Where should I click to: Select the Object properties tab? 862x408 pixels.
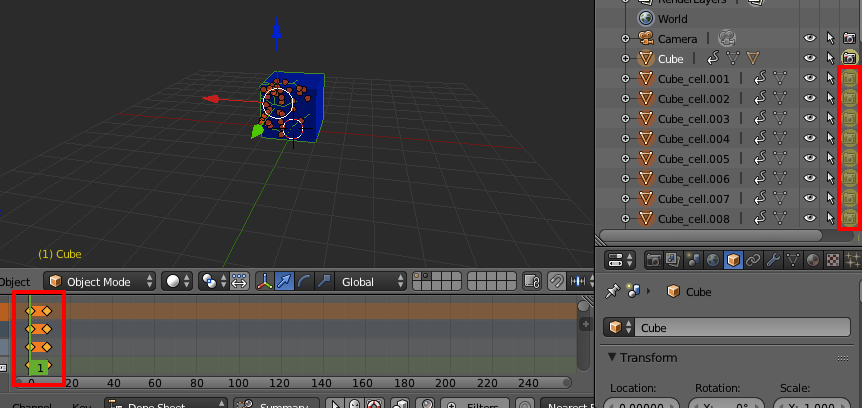(x=733, y=260)
